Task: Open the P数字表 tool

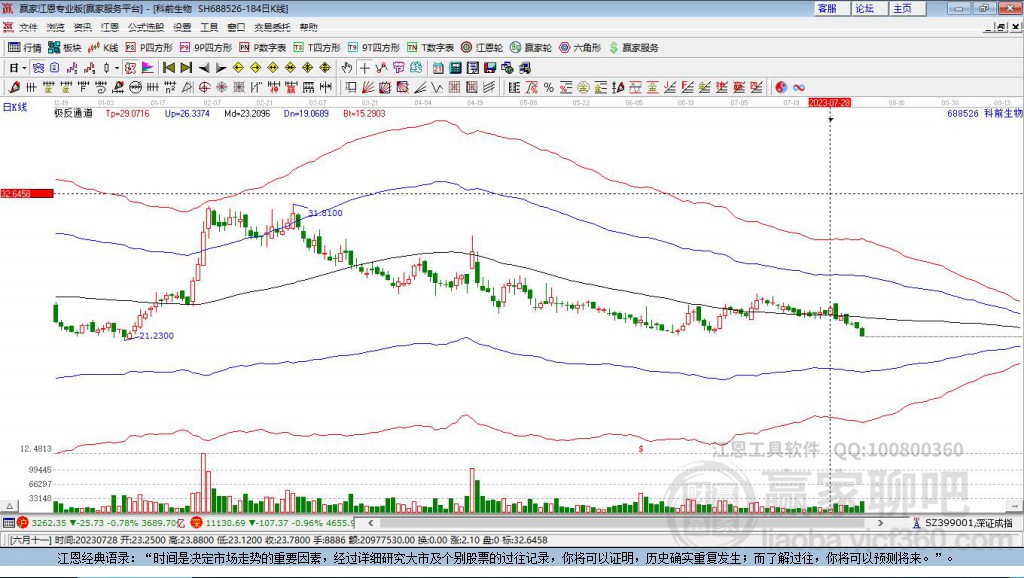Action: tap(263, 48)
